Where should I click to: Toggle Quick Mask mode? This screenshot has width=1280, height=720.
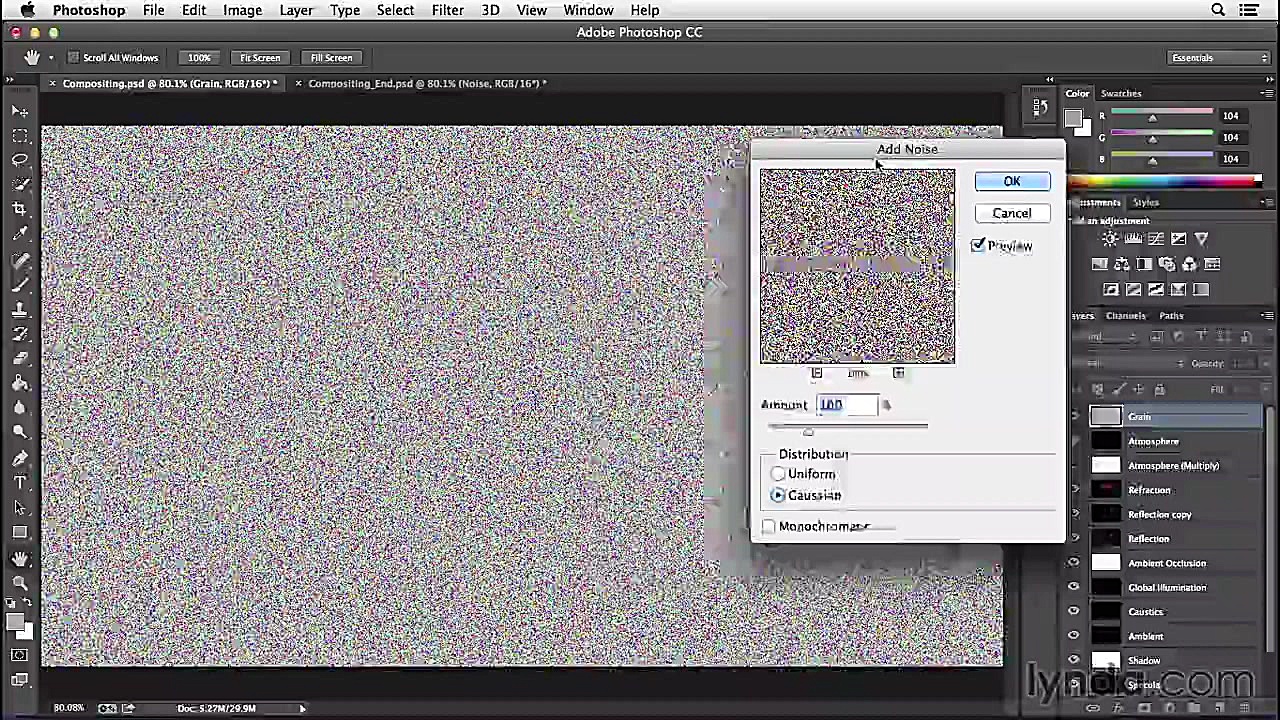(20, 656)
